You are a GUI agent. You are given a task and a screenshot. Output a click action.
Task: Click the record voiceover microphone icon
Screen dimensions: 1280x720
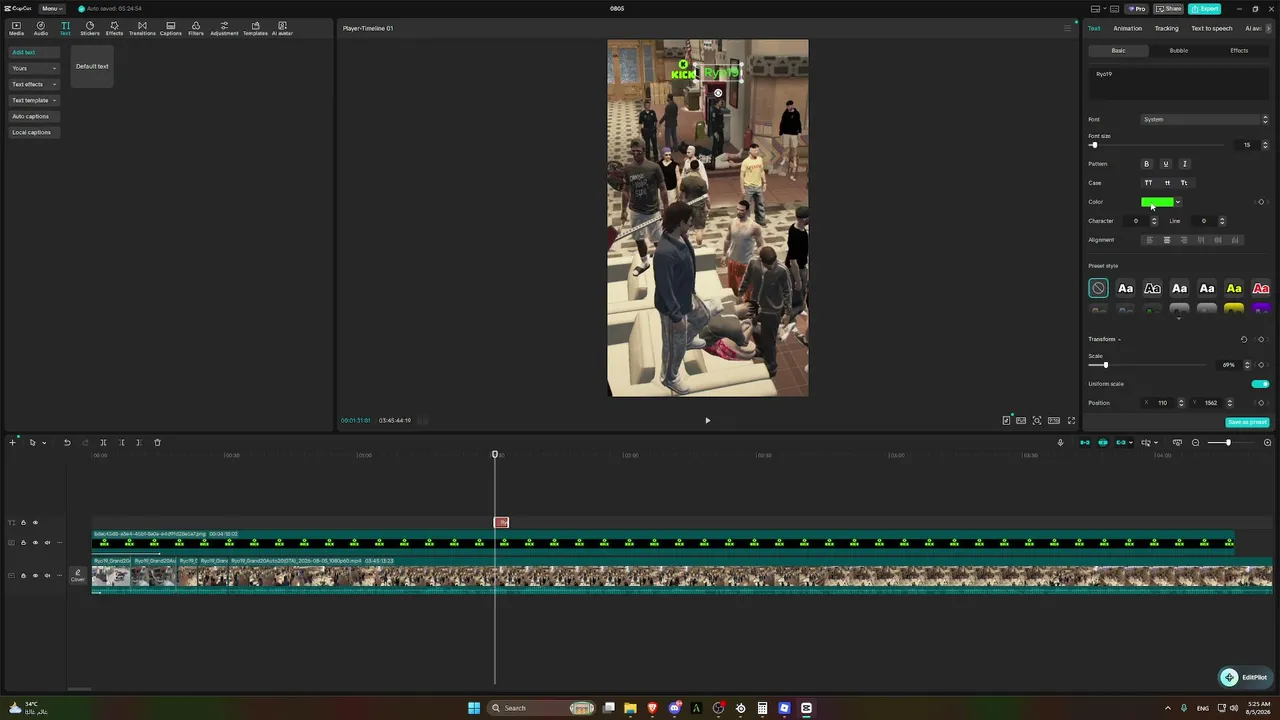[x=1061, y=443]
